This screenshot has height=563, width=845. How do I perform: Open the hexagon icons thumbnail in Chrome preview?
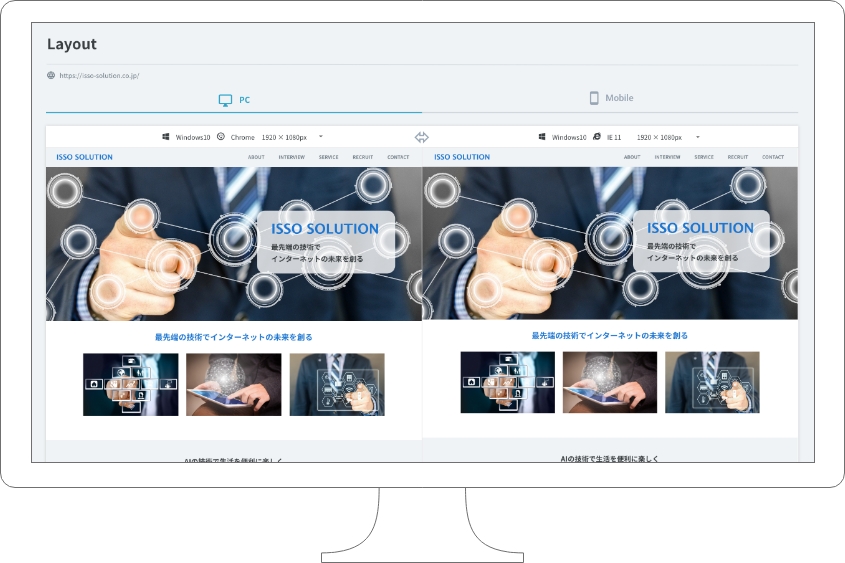tap(337, 385)
